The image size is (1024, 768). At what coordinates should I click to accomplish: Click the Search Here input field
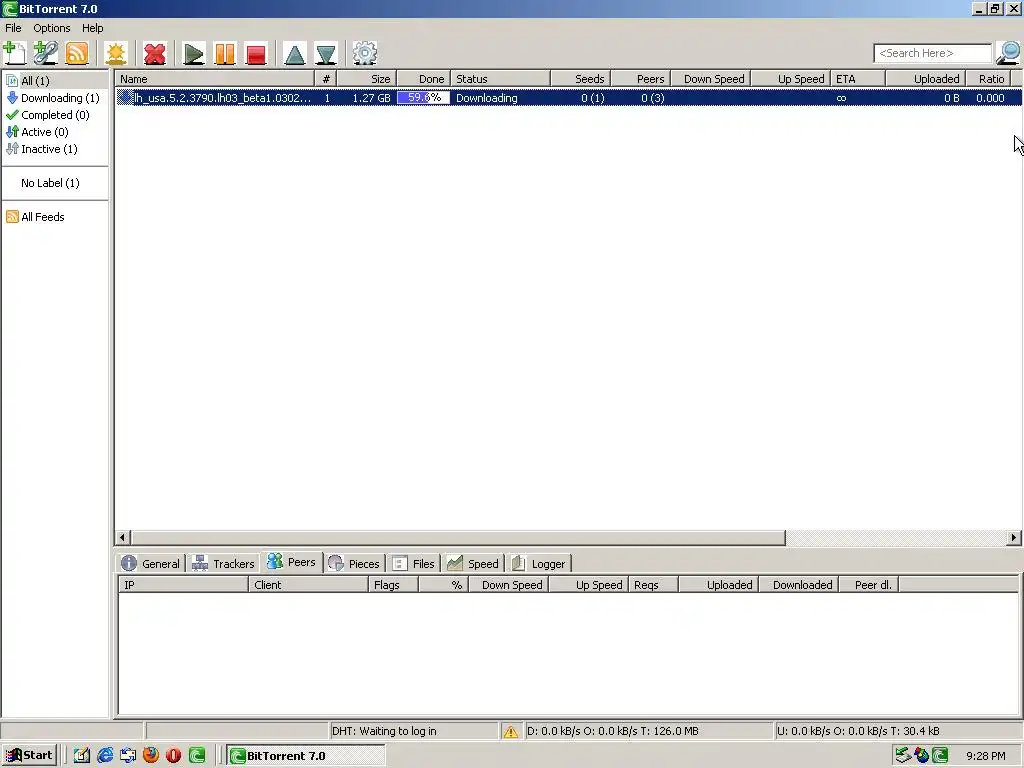[x=933, y=53]
